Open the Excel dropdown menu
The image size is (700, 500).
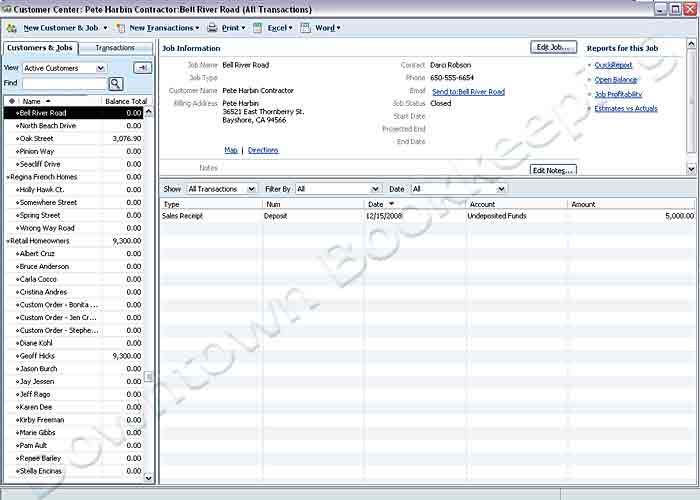(291, 28)
